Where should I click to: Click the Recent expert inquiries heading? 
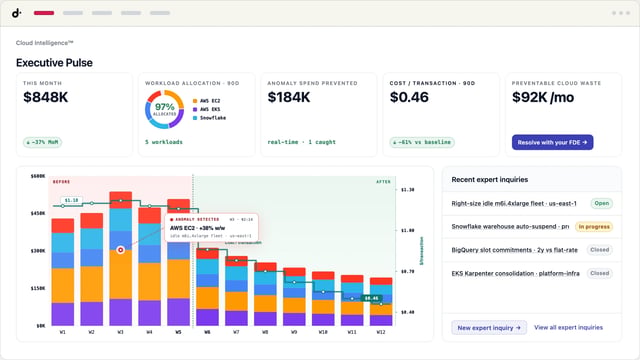click(x=490, y=180)
